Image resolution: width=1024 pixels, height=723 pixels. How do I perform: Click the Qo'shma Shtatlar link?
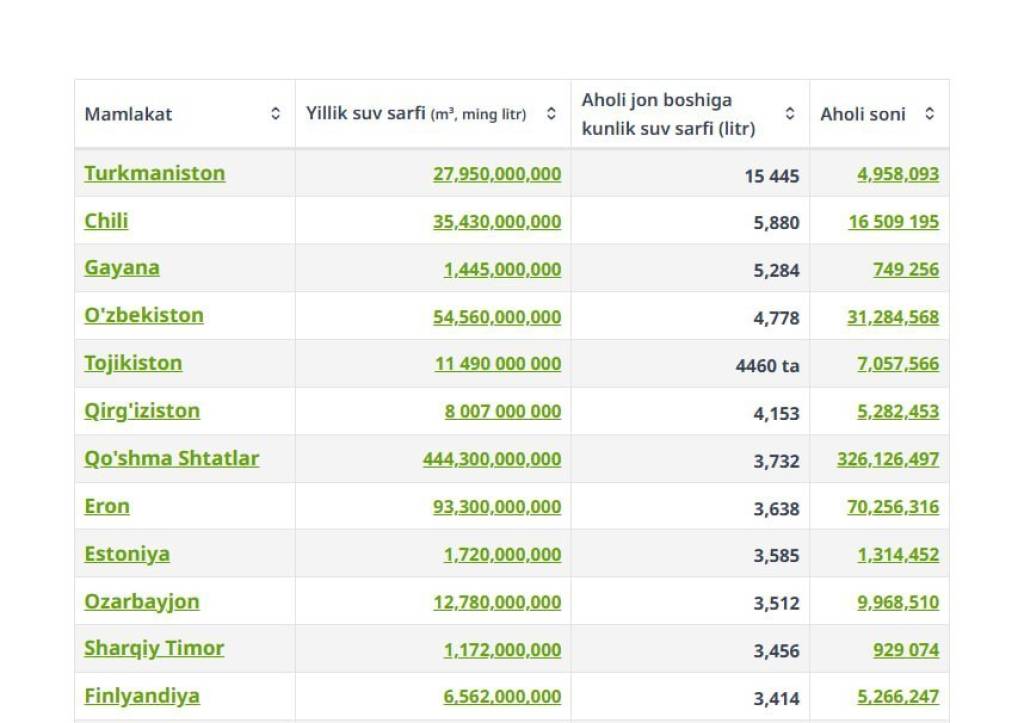[171, 459]
